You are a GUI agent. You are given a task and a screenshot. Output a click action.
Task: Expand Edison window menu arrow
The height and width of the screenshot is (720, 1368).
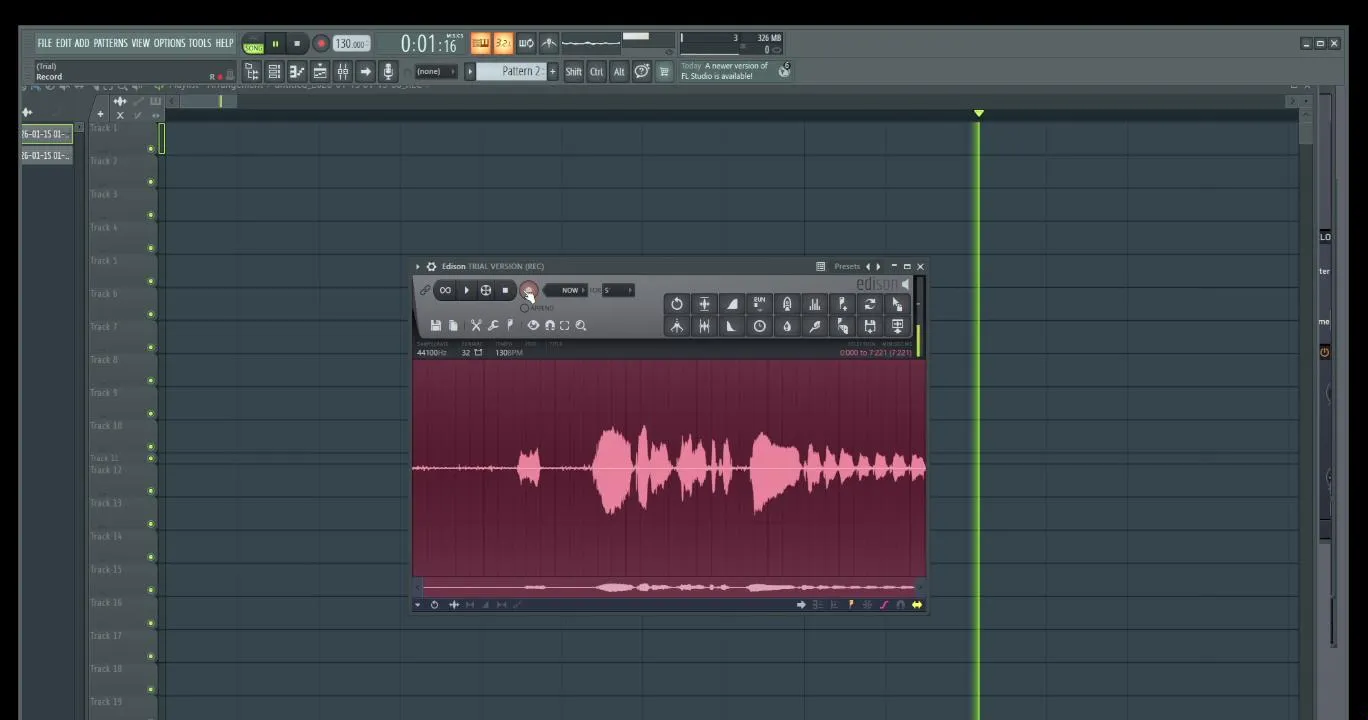click(418, 266)
